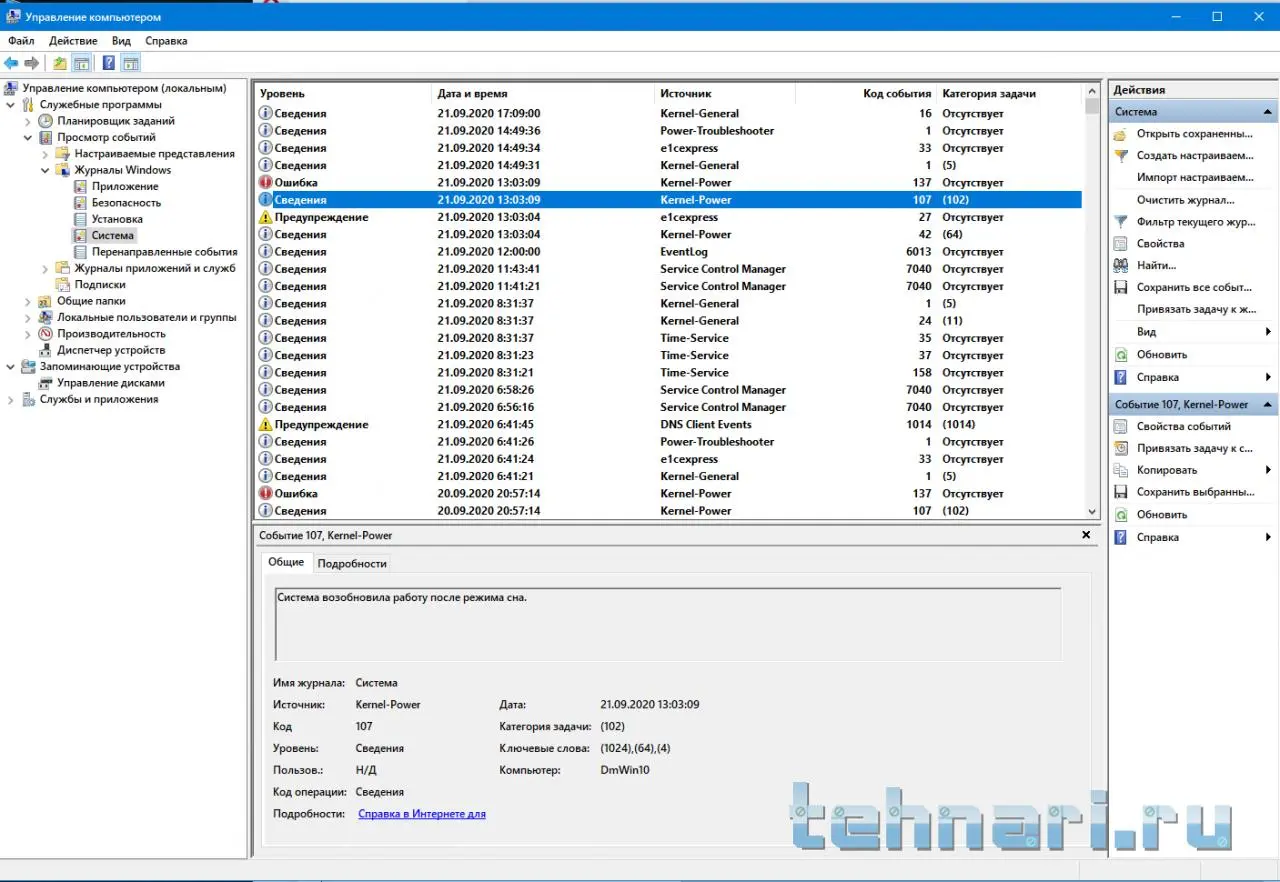Open the Файл menu

coord(21,41)
